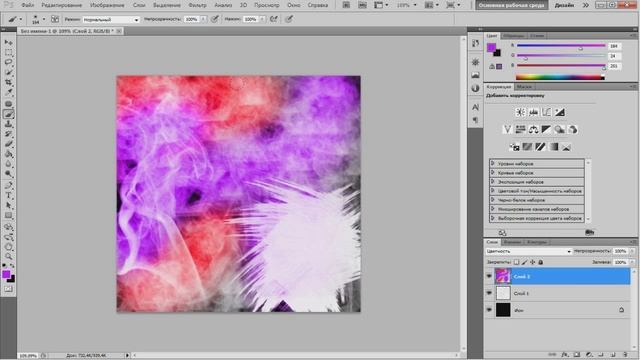Toggle brush panel in options bar
This screenshot has width=640, height=360.
[x=55, y=19]
